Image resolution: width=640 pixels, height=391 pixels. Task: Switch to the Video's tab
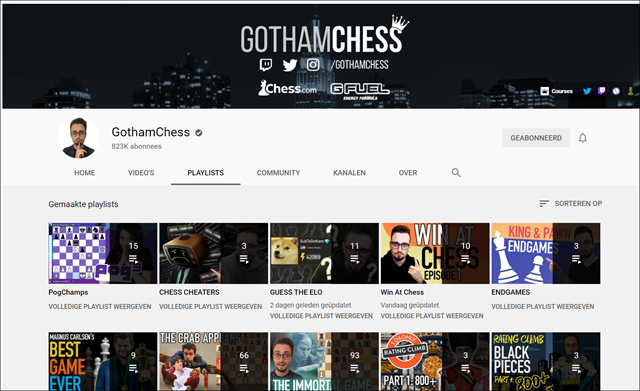141,173
